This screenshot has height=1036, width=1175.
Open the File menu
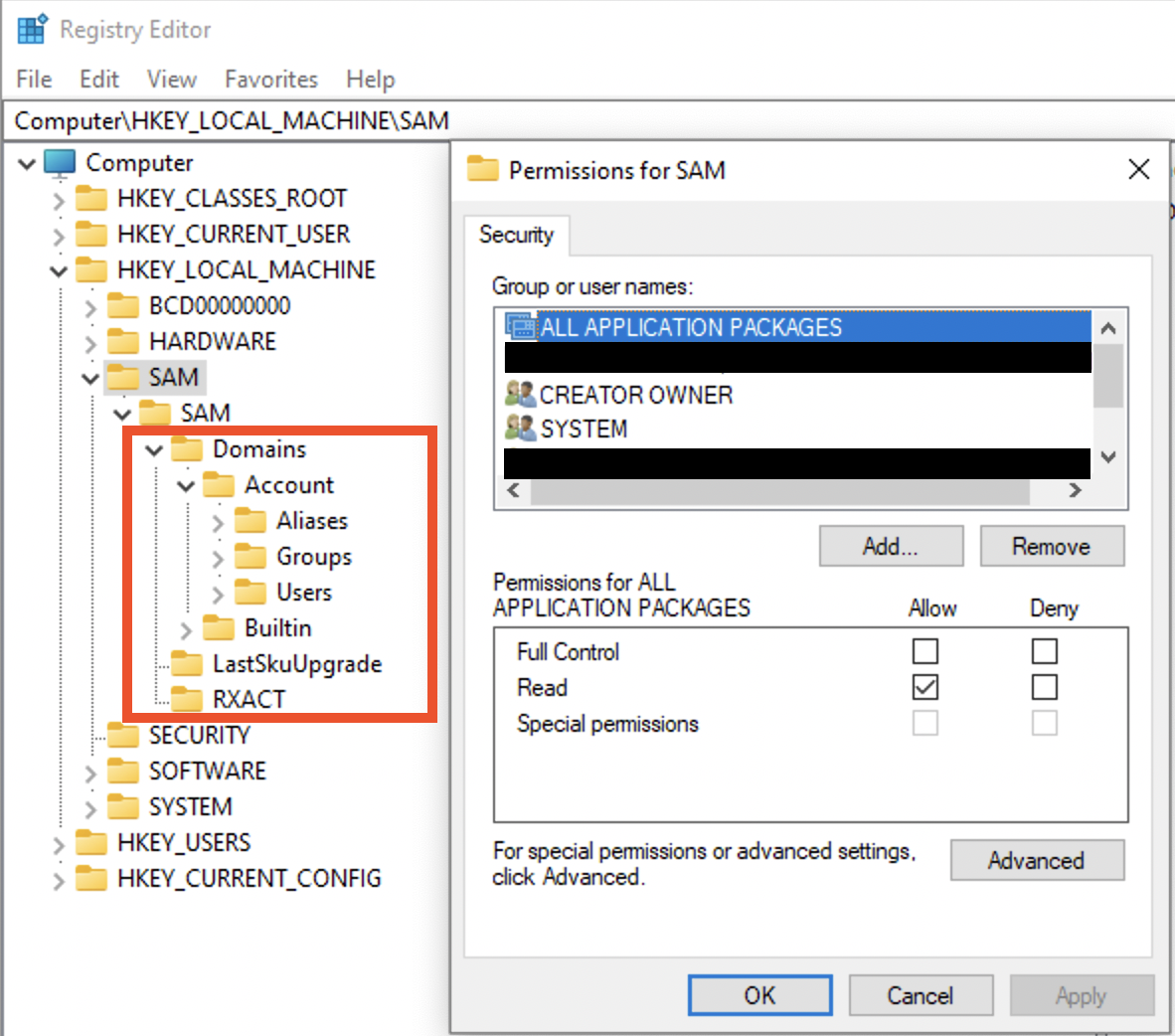click(34, 79)
